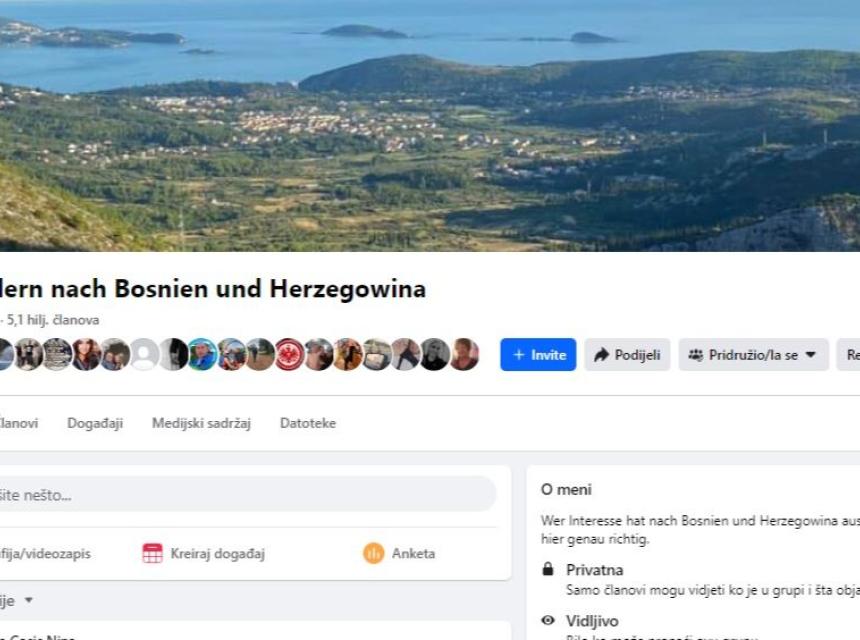
Task: Click the Vidljivo eye icon
Action: (x=547, y=620)
